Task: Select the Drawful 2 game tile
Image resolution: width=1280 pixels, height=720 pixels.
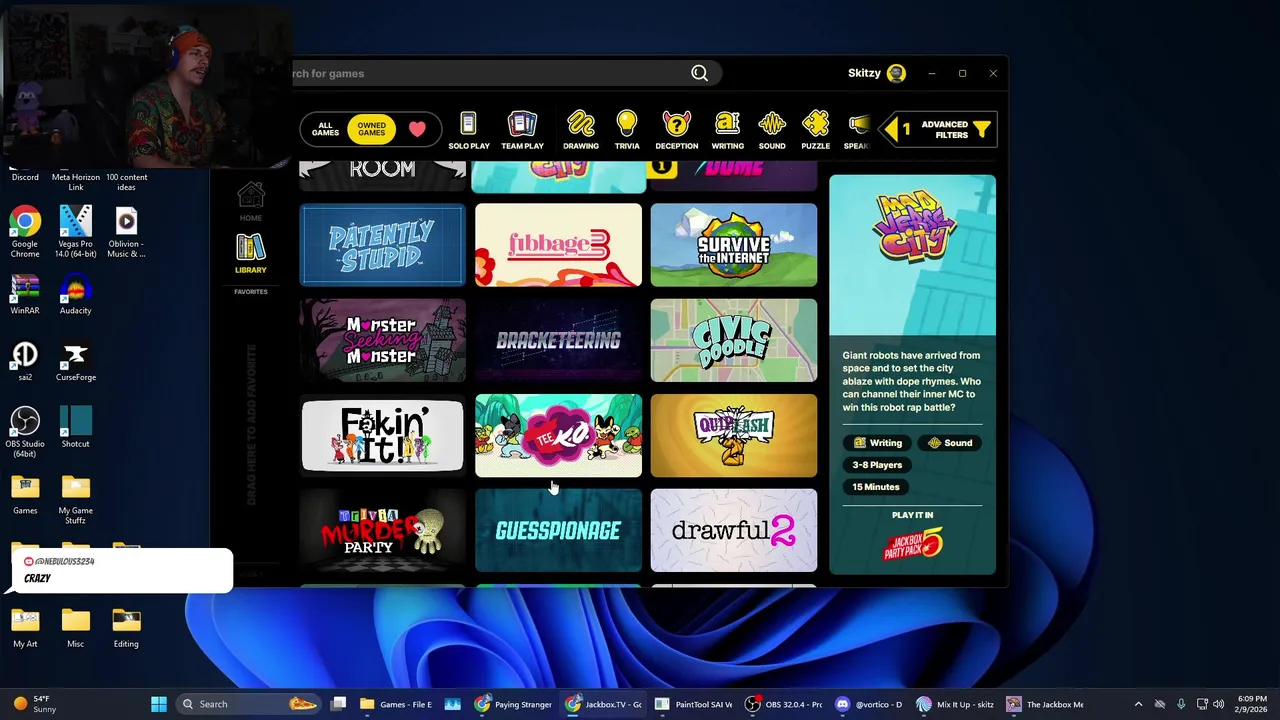Action: (733, 530)
